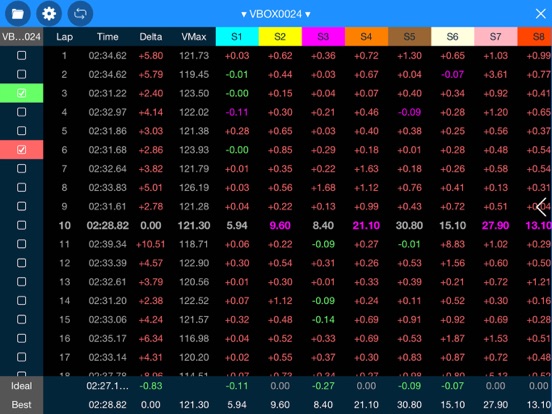Uncheck the red lap 6 checkbox
Viewport: 552px width, 414px height.
21,150
